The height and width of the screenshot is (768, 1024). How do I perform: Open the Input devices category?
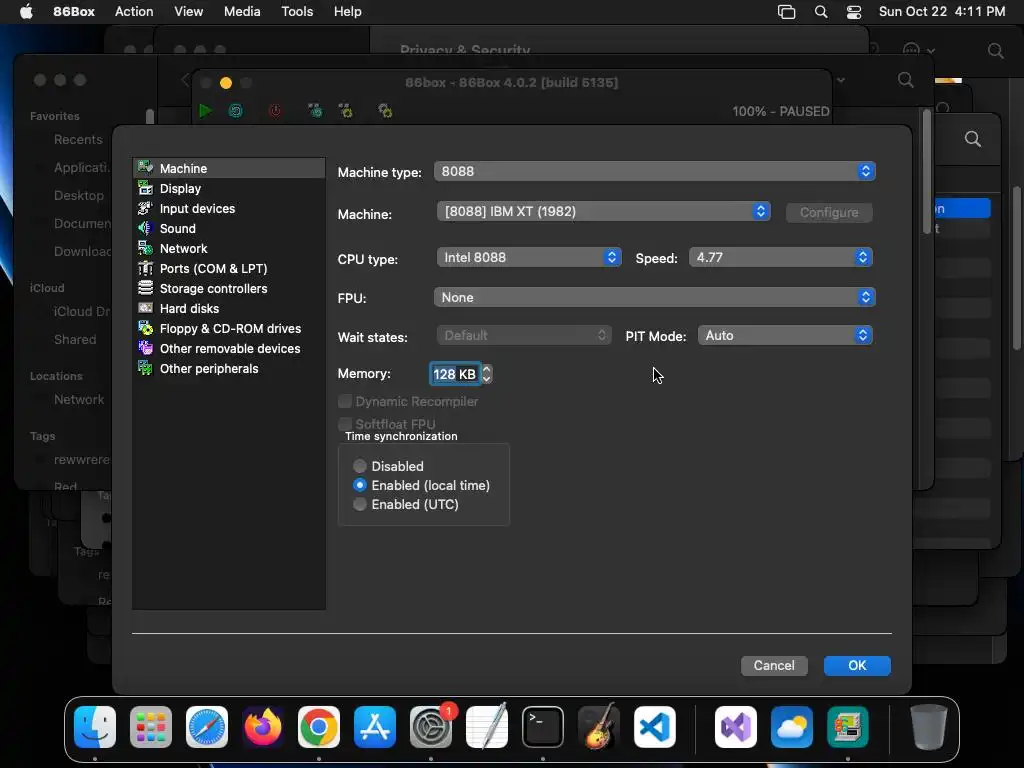(x=229, y=209)
